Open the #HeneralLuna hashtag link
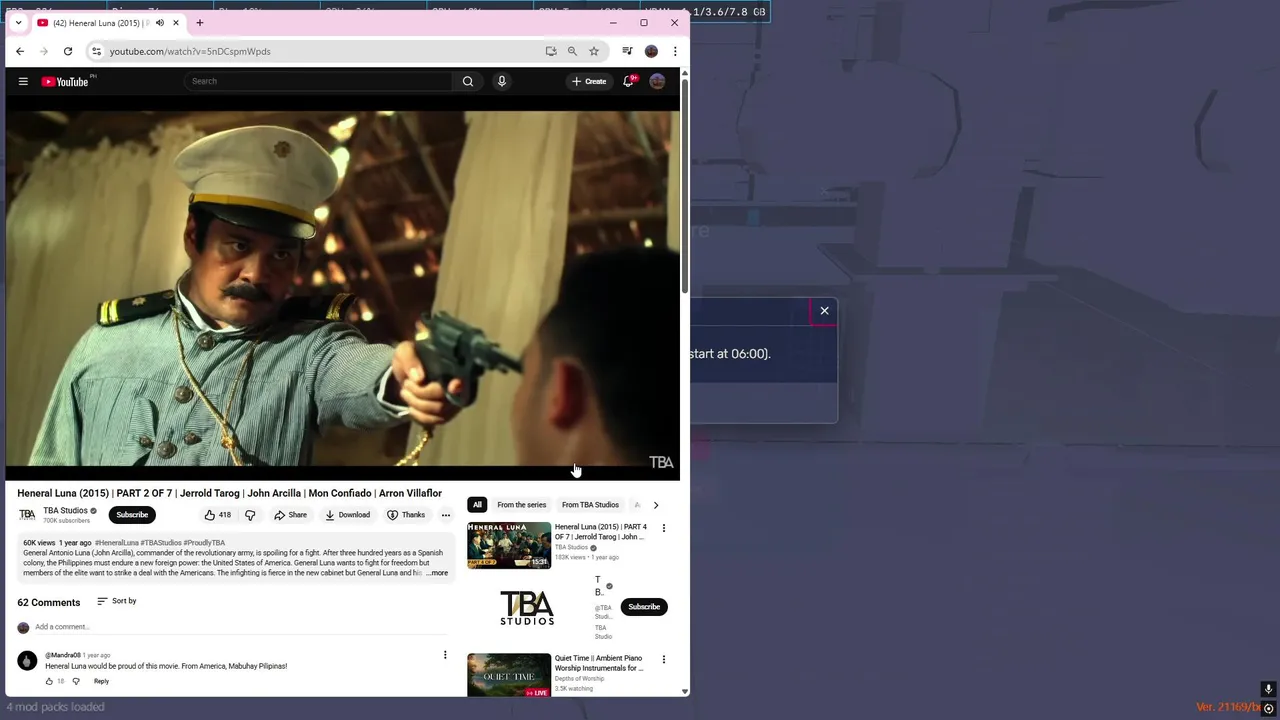The height and width of the screenshot is (720, 1280). click(x=117, y=543)
